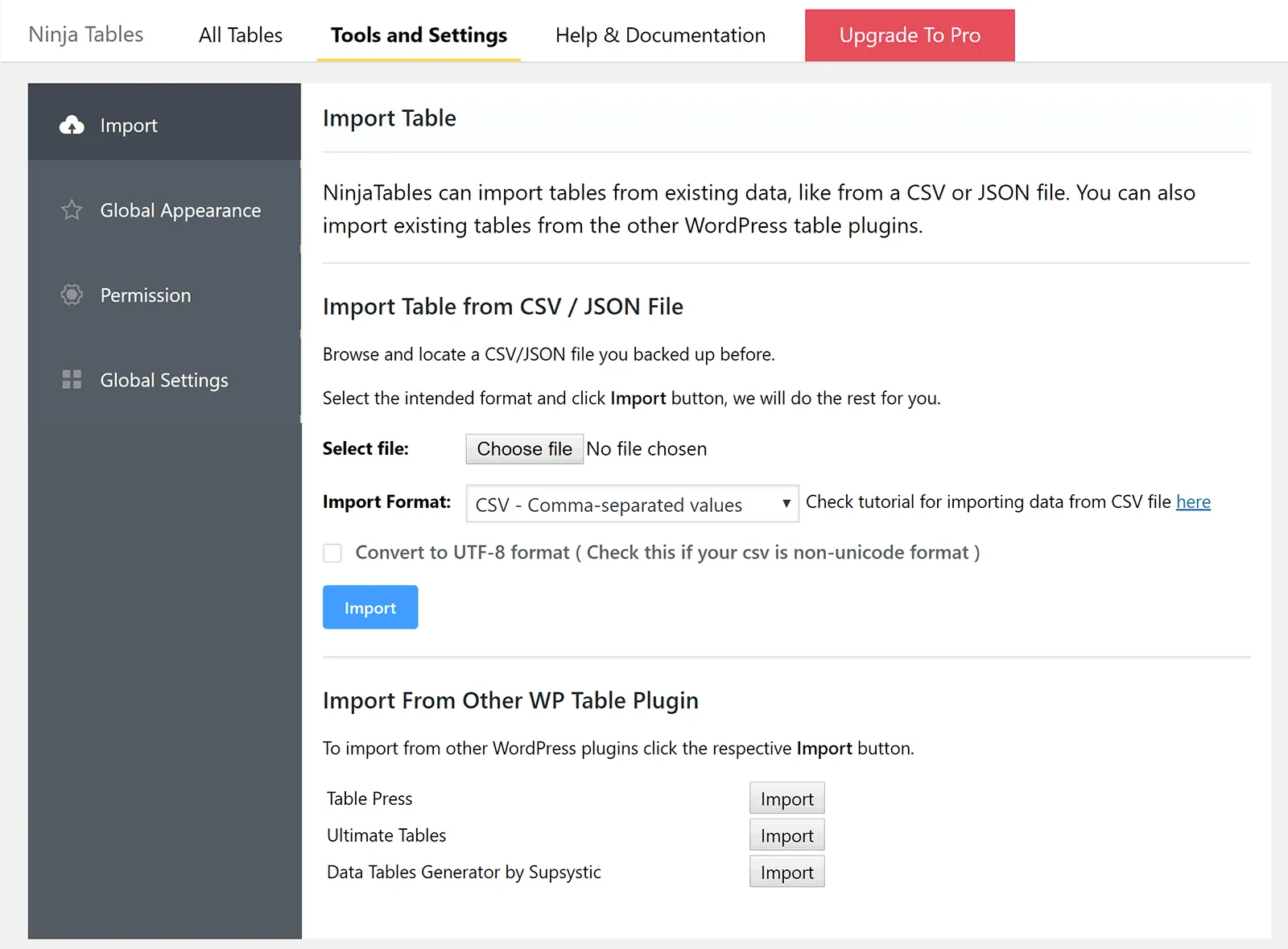Enable Convert to UTF-8 format checkbox
The height and width of the screenshot is (949, 1288).
tap(332, 553)
